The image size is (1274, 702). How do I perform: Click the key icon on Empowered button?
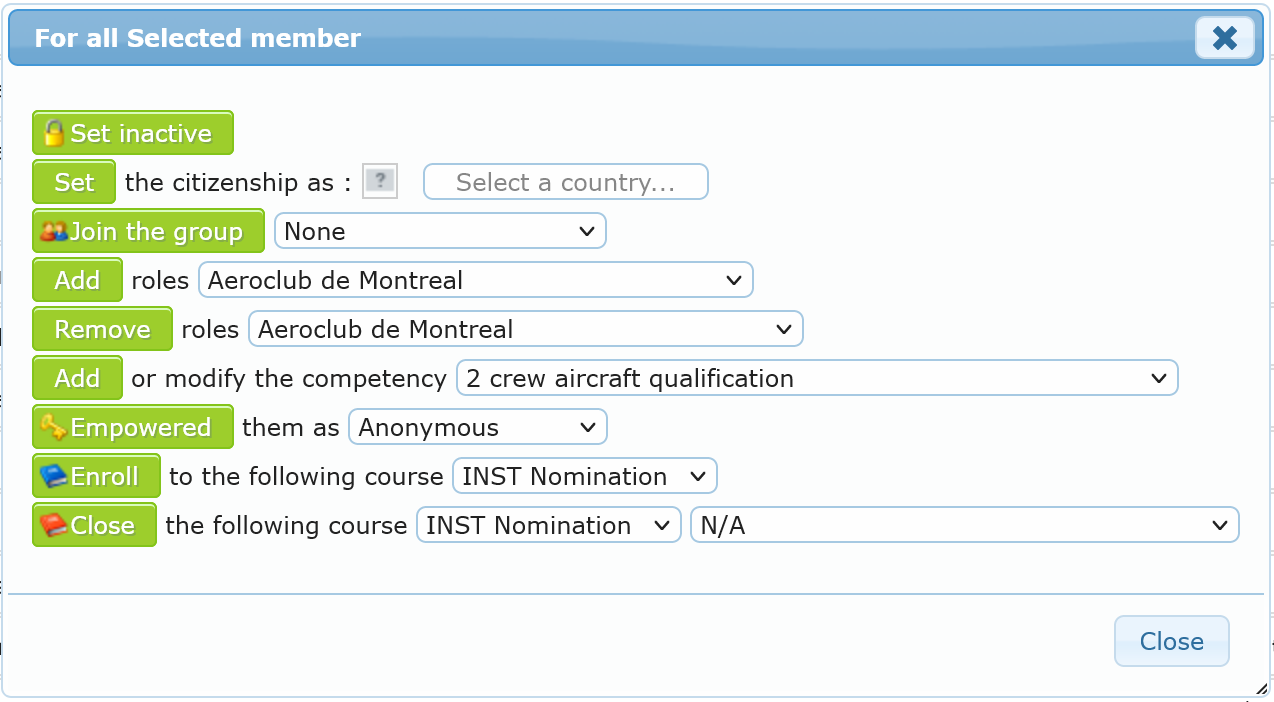coord(53,428)
